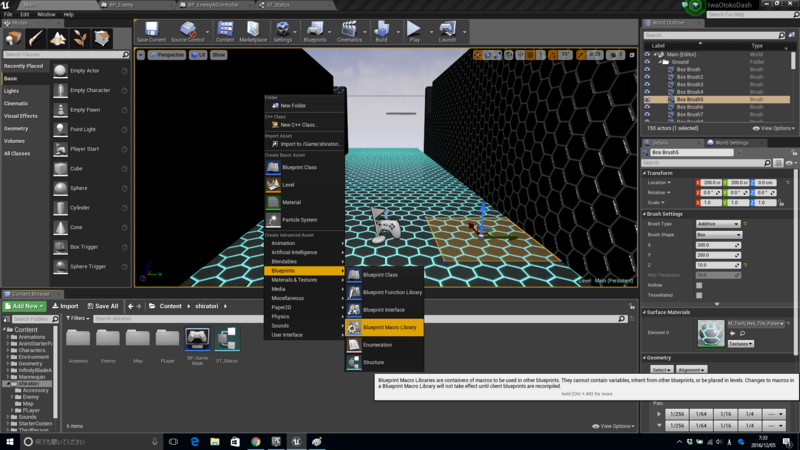Open the Geometry Alignment dropdown button
800x450 pixels.
click(x=691, y=370)
